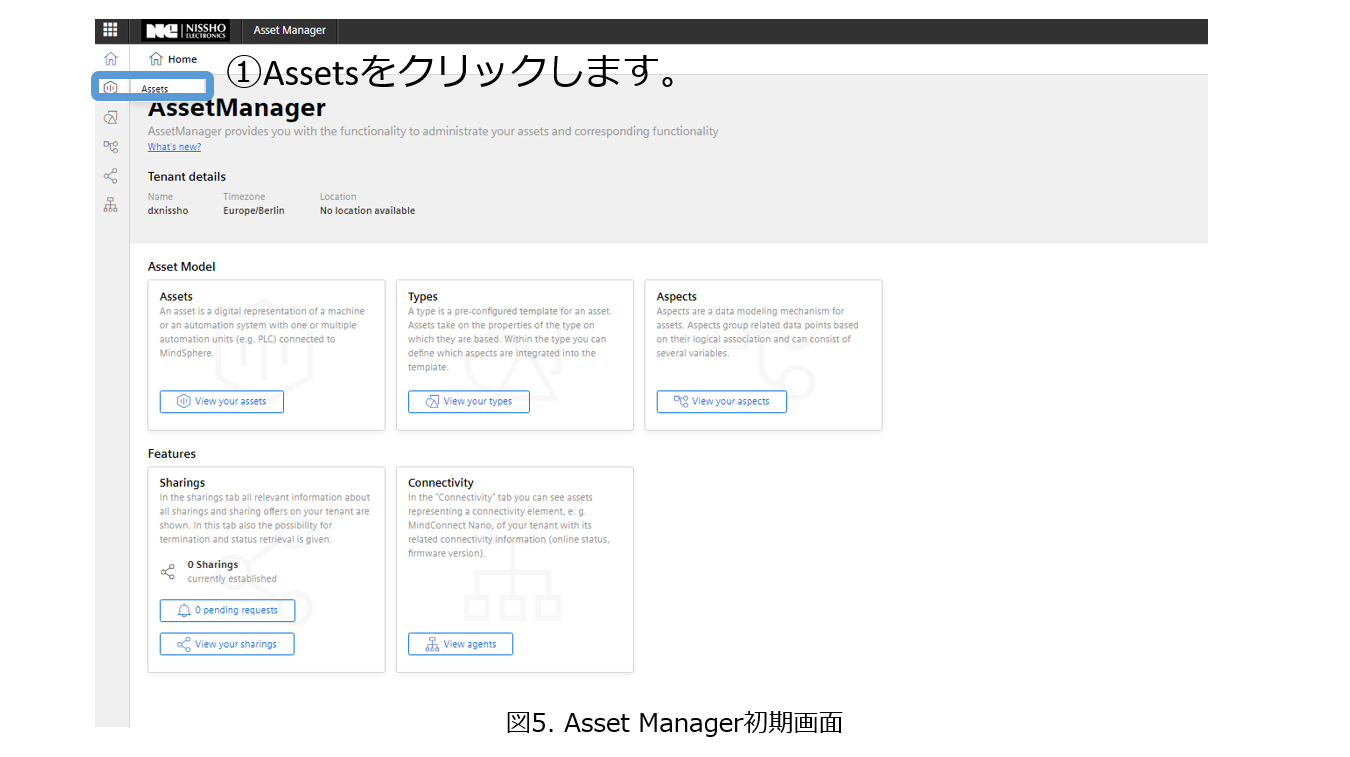The image size is (1350, 757).
Task: Click View agents button
Action: click(x=460, y=644)
